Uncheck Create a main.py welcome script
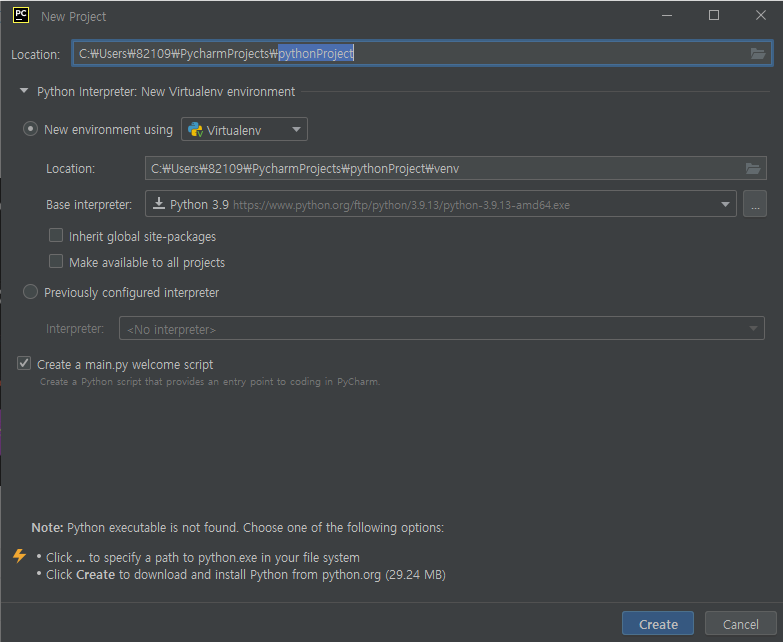This screenshot has width=783, height=642. click(x=24, y=363)
